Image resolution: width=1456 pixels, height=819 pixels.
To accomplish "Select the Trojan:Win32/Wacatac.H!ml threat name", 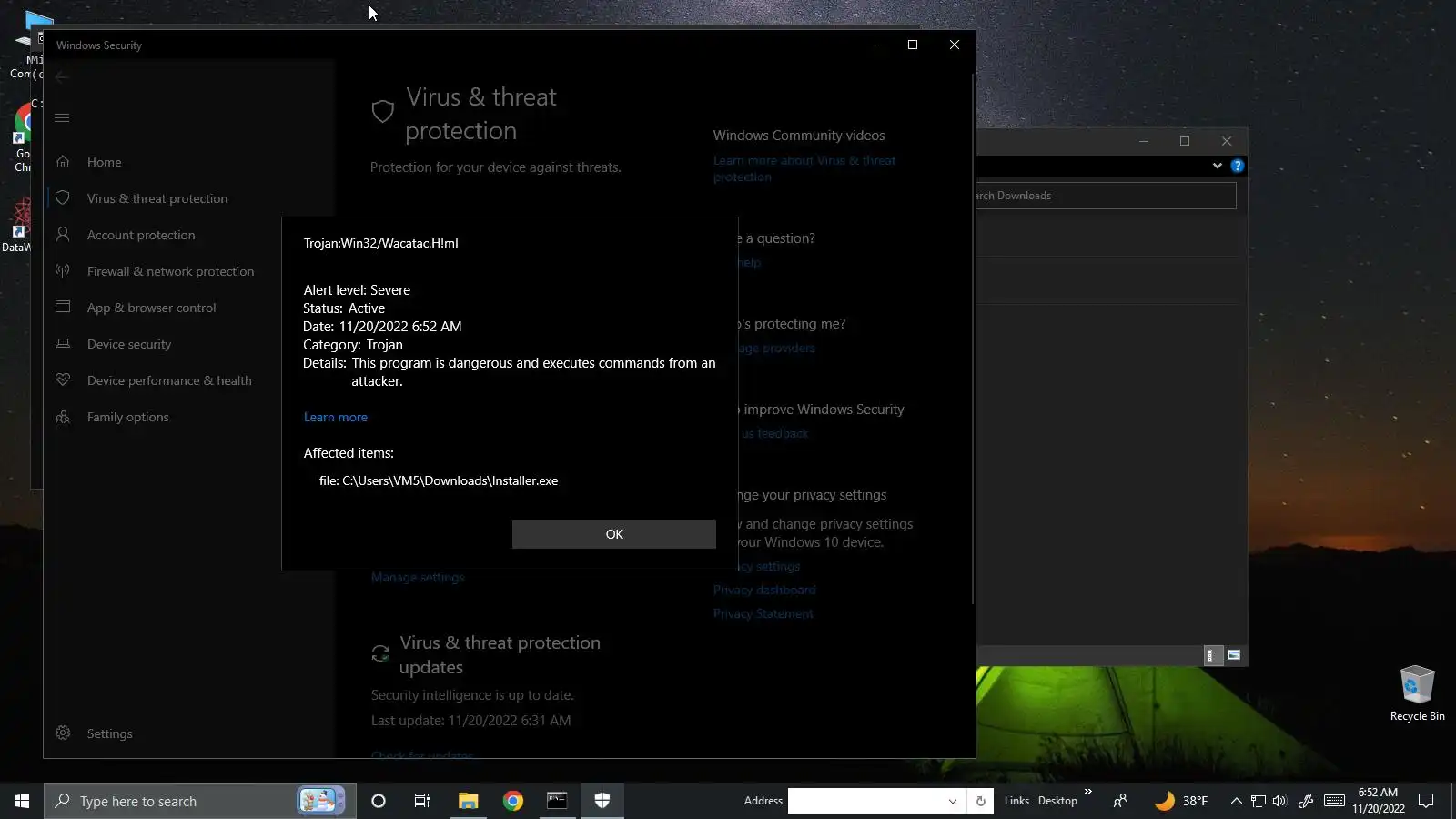I will pos(381,243).
